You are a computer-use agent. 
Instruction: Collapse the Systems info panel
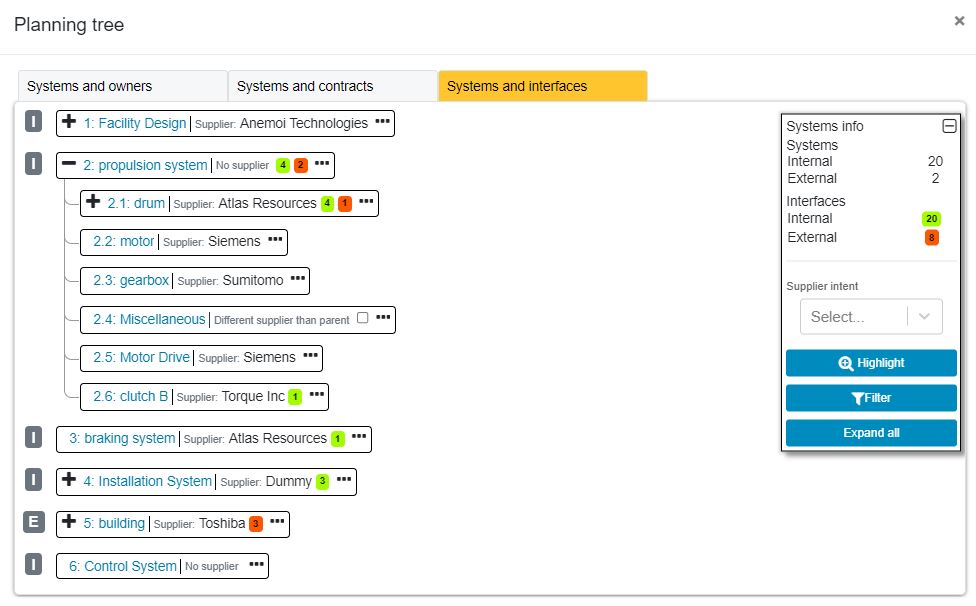pyautogui.click(x=949, y=126)
